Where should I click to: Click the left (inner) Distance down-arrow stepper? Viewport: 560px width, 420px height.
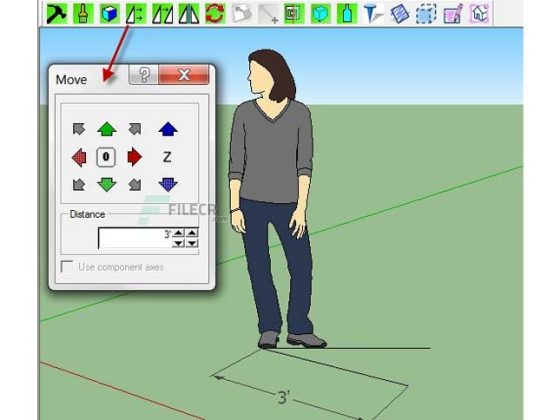(178, 243)
